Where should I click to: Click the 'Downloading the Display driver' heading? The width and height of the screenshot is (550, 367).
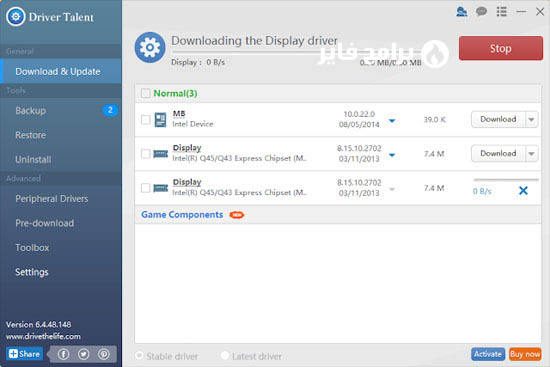(254, 41)
